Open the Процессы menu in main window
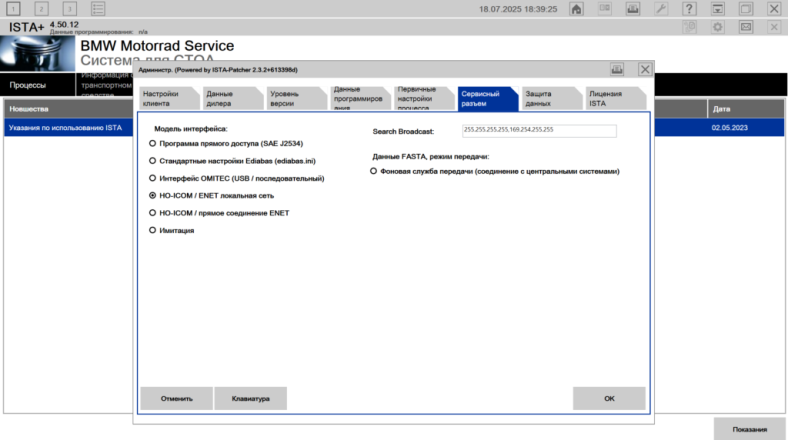 click(x=38, y=85)
